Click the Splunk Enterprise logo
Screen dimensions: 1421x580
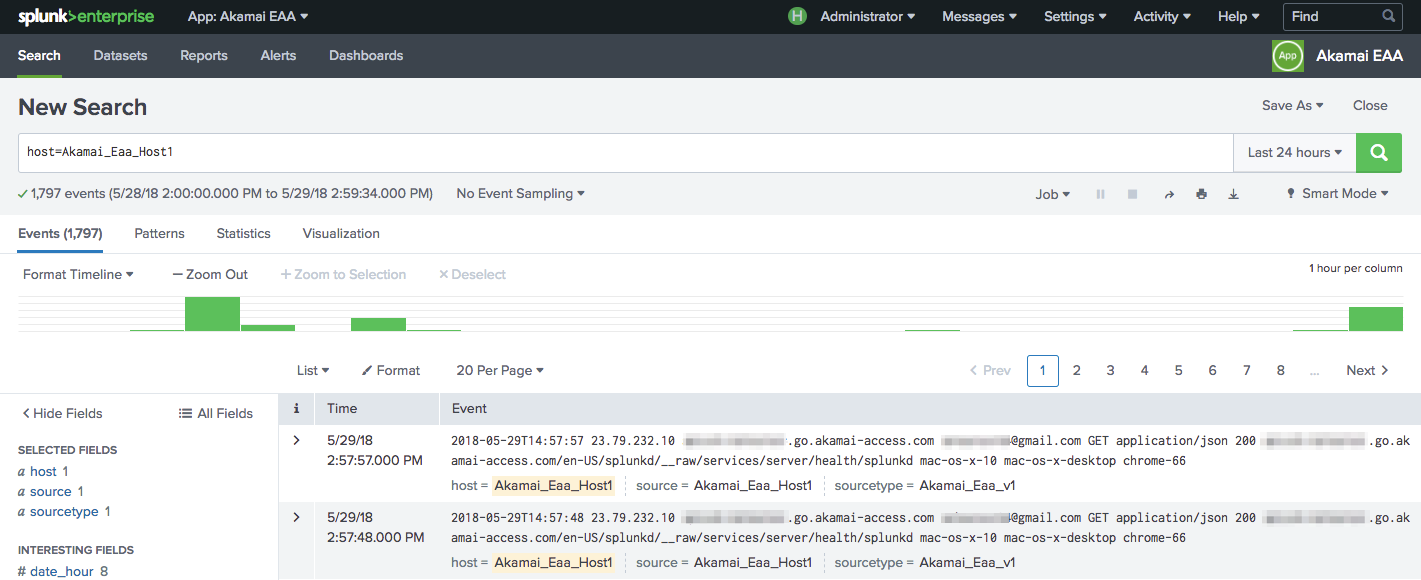(88, 16)
